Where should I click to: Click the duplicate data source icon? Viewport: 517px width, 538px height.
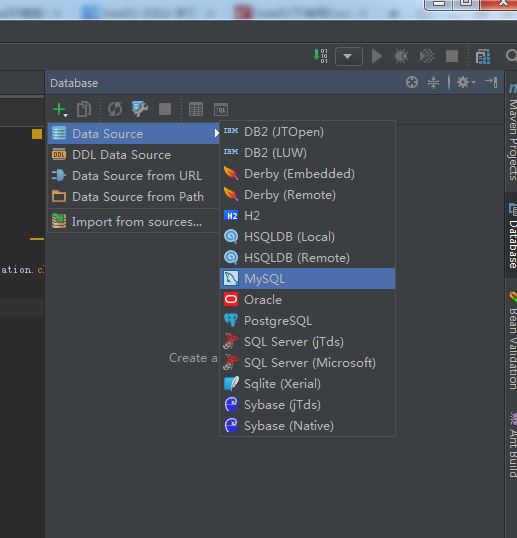[x=84, y=109]
